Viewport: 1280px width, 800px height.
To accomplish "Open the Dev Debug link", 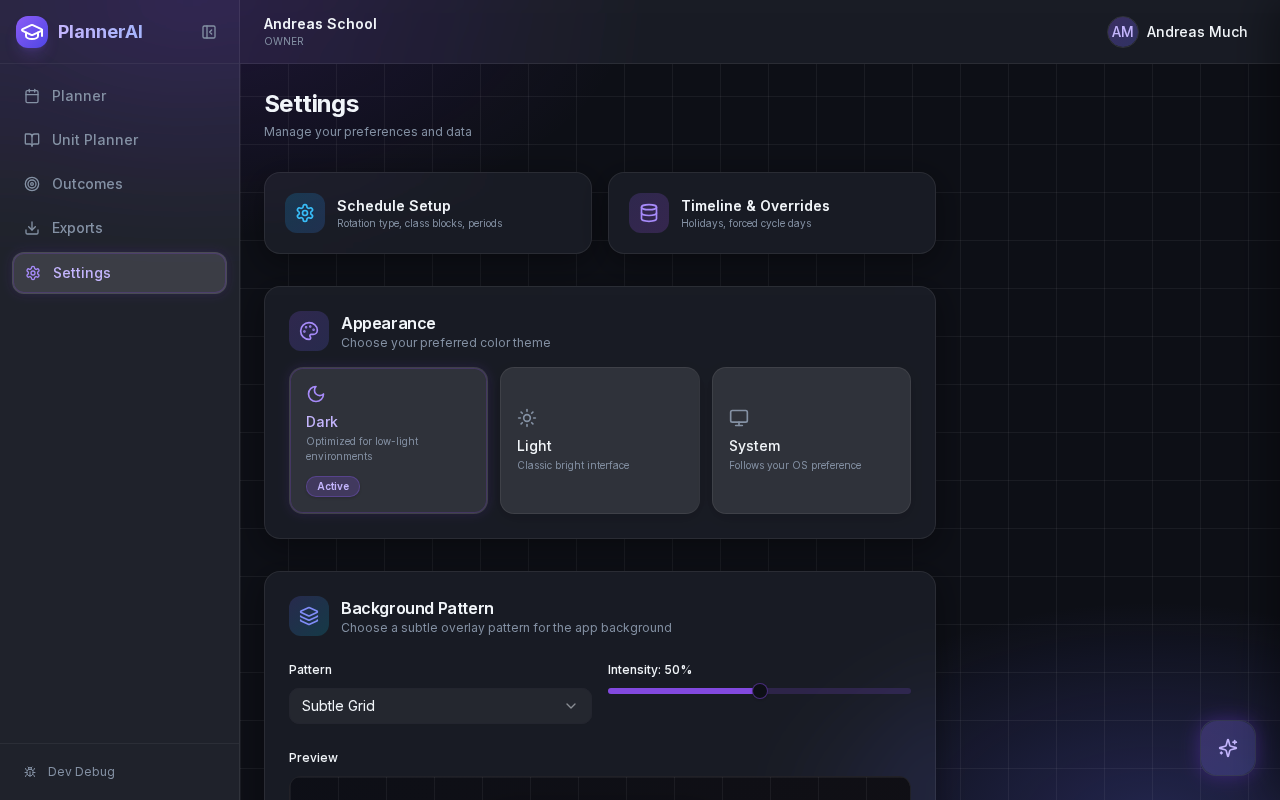I will [81, 772].
